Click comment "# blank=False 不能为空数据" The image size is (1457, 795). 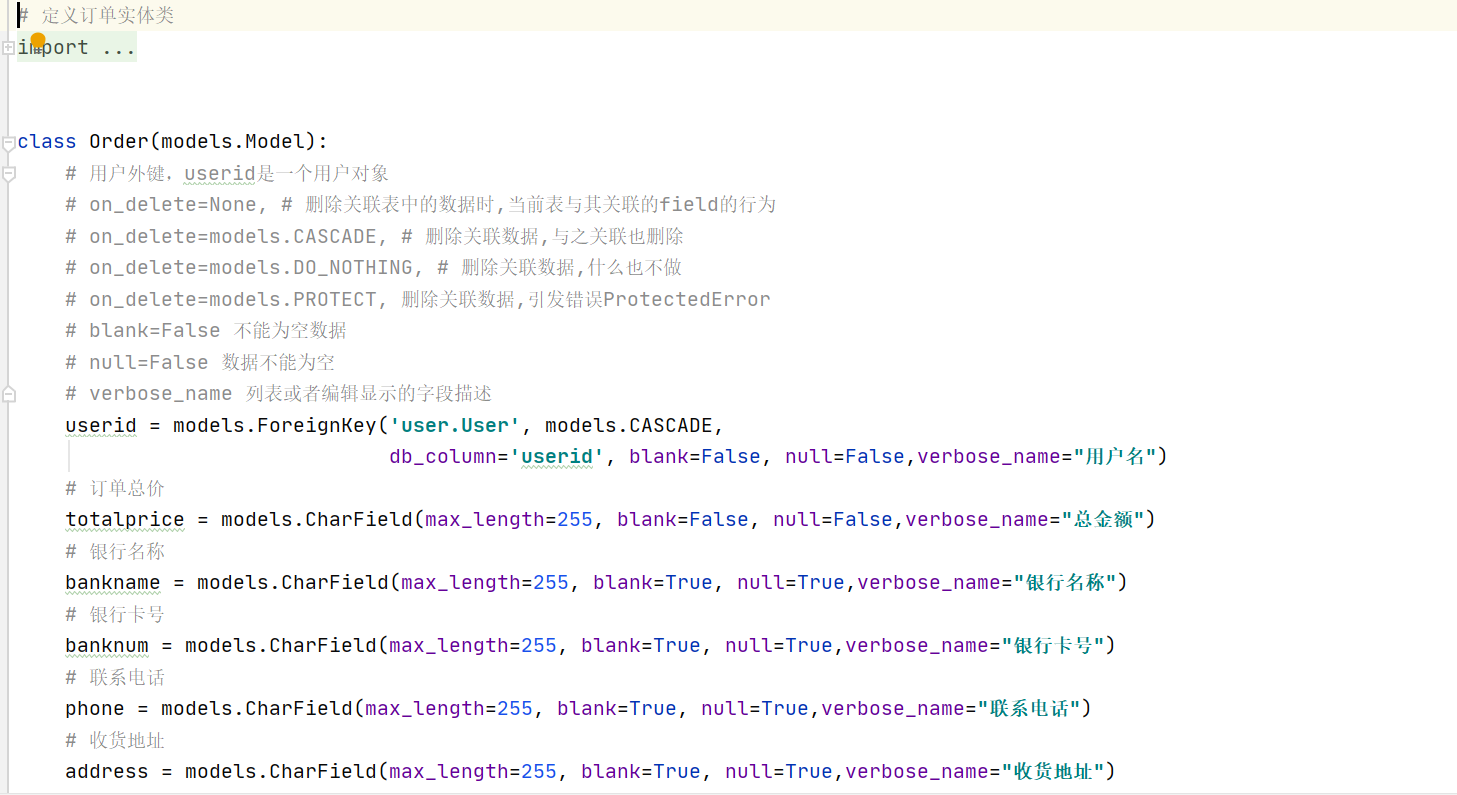(206, 331)
